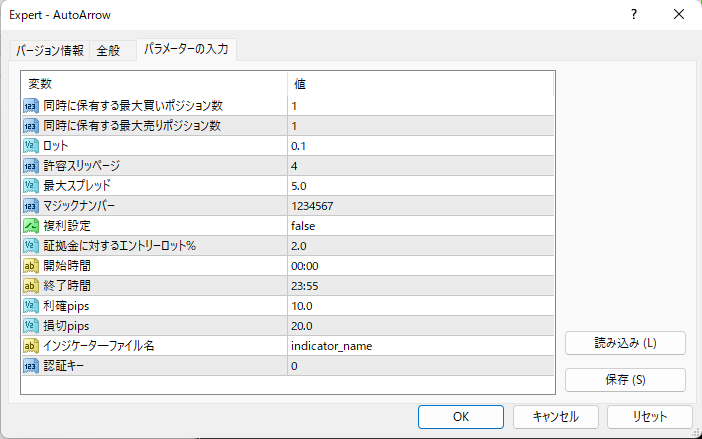Click the 読み込み (L) button

click(625, 343)
